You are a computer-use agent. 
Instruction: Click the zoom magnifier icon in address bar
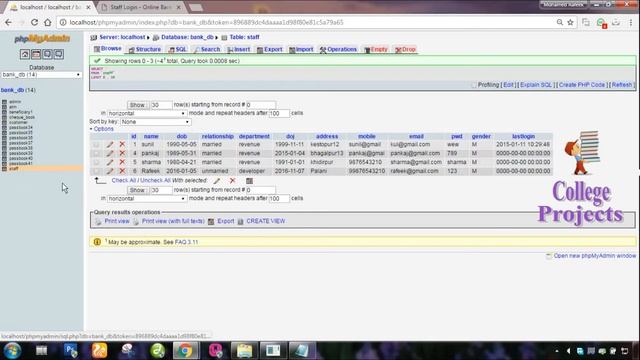pyautogui.click(x=560, y=22)
